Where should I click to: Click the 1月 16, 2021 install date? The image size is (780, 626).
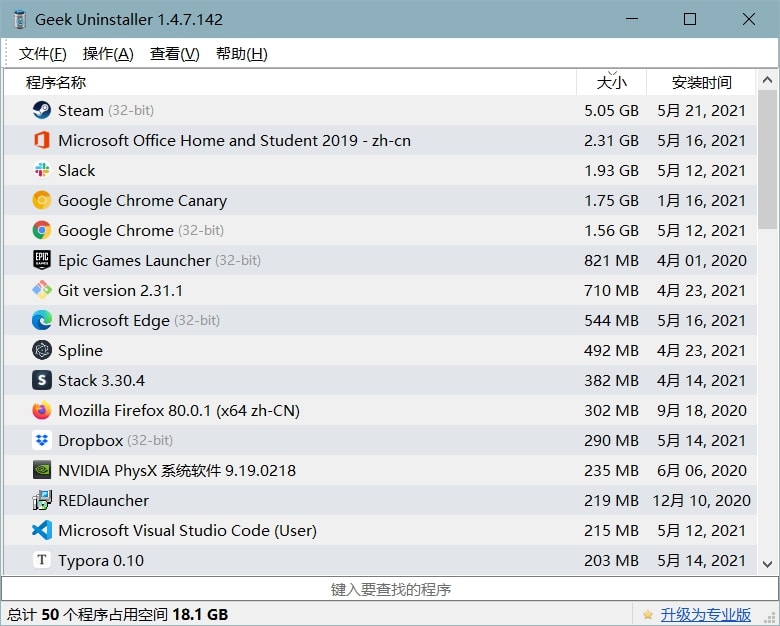(x=701, y=201)
